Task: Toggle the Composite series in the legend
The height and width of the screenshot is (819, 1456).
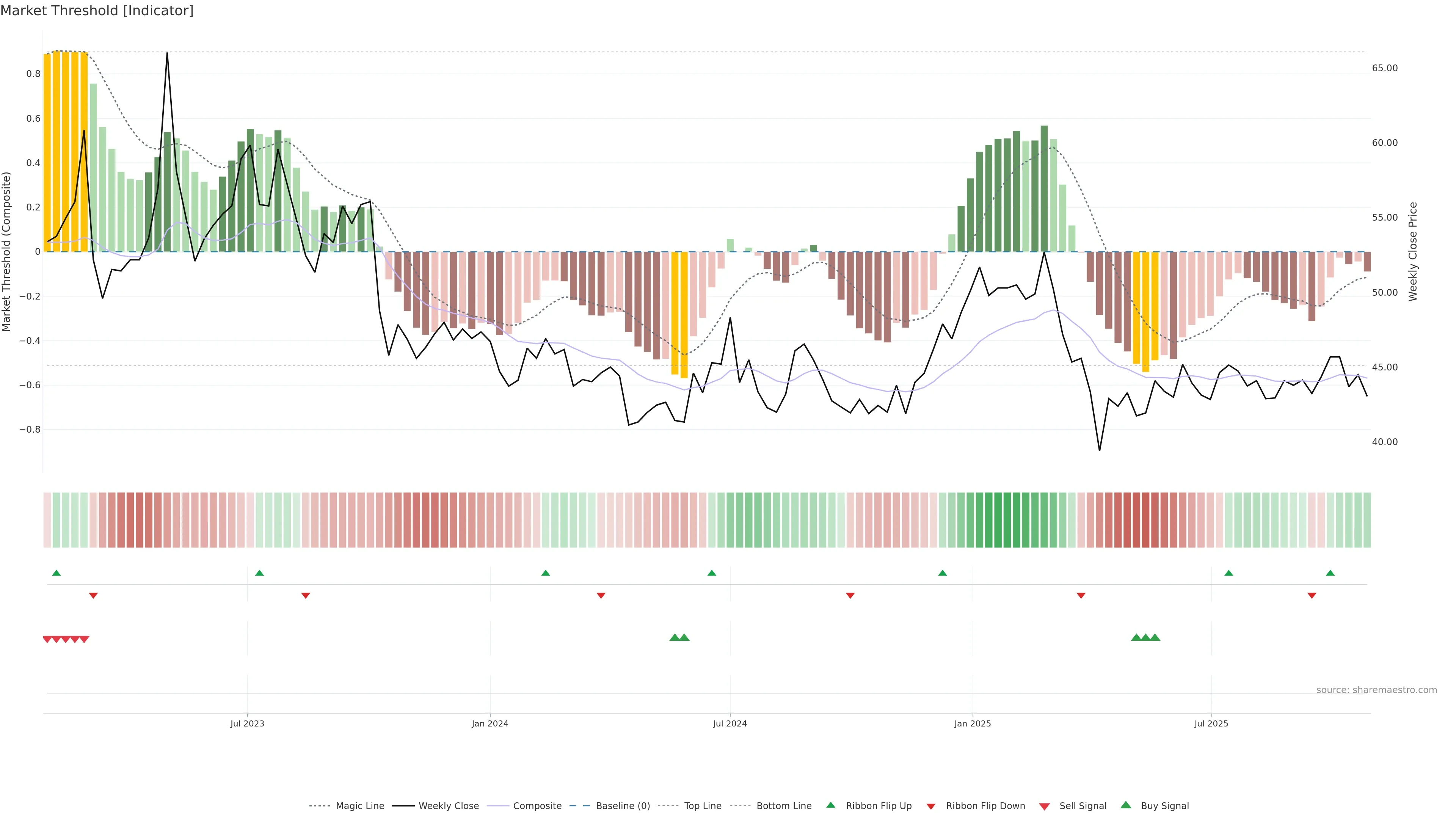Action: pyautogui.click(x=537, y=806)
